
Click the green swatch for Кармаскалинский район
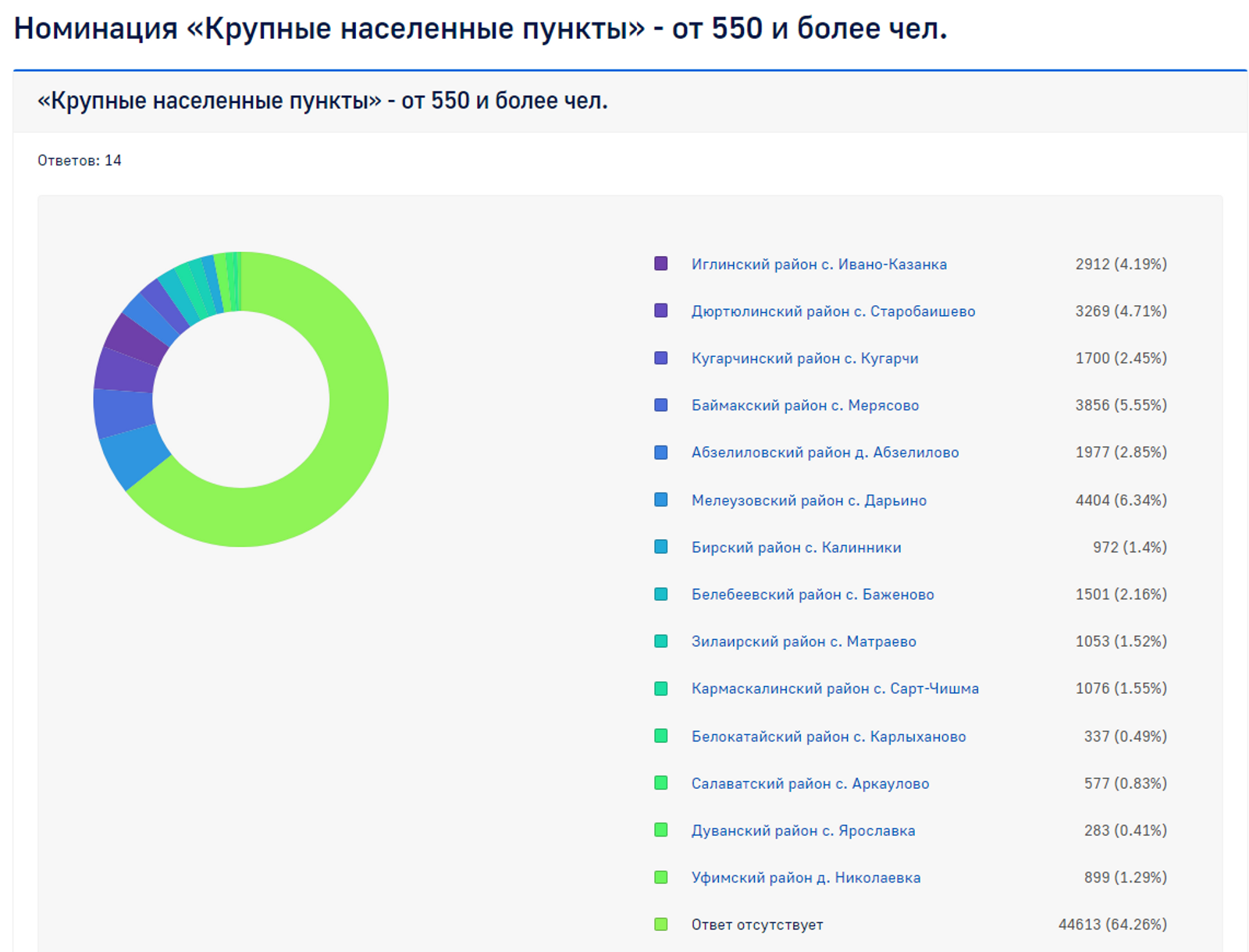pyautogui.click(x=660, y=688)
